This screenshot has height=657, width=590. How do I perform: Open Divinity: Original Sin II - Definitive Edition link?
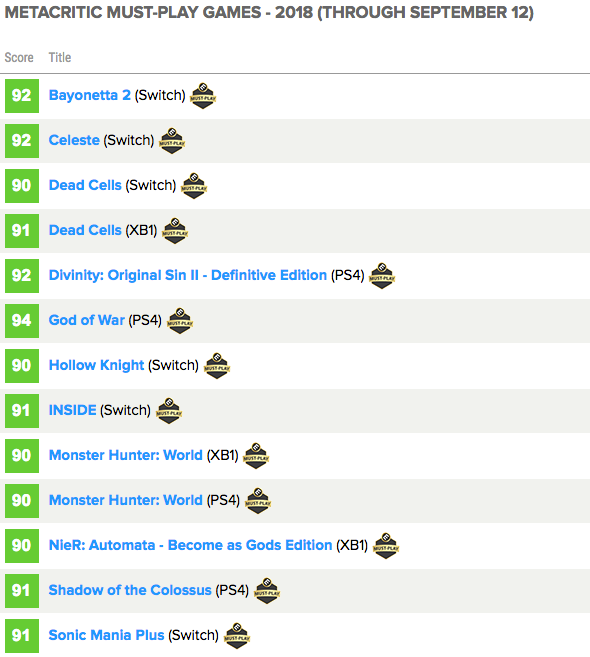pos(188,275)
